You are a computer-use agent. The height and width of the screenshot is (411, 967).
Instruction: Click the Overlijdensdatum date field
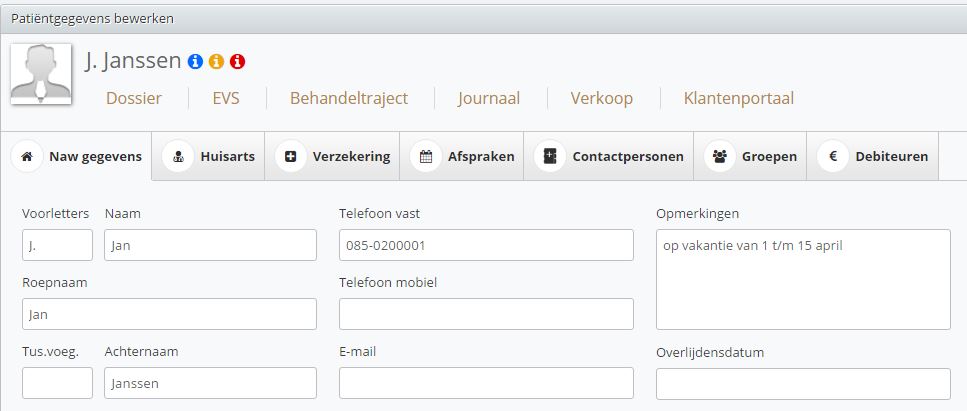point(803,384)
